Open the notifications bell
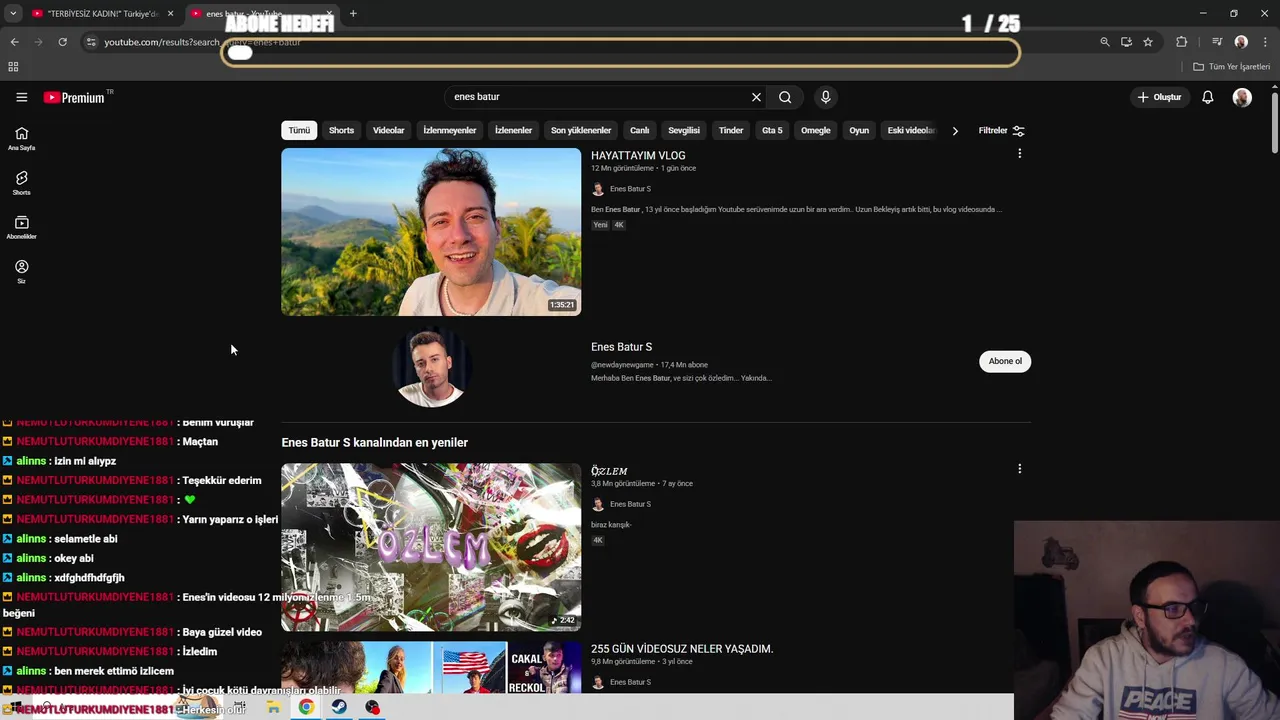The width and height of the screenshot is (1280, 720). click(x=1208, y=97)
